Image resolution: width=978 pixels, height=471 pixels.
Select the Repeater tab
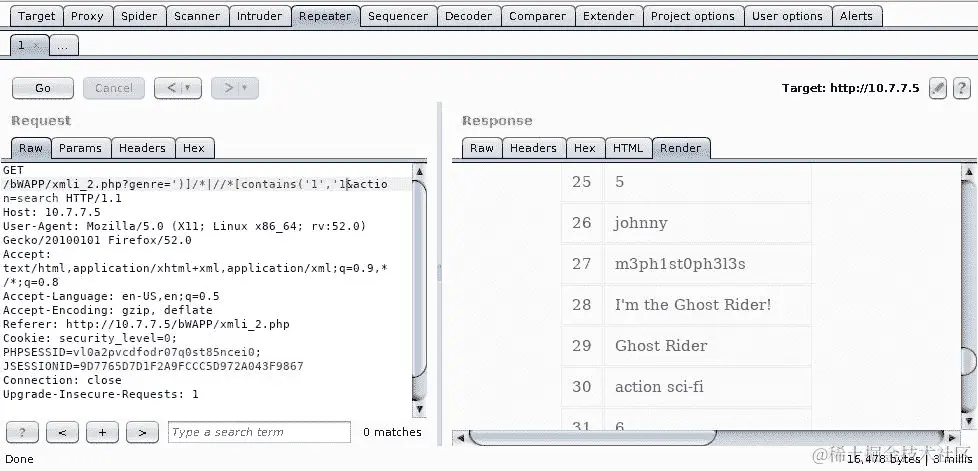coord(325,16)
